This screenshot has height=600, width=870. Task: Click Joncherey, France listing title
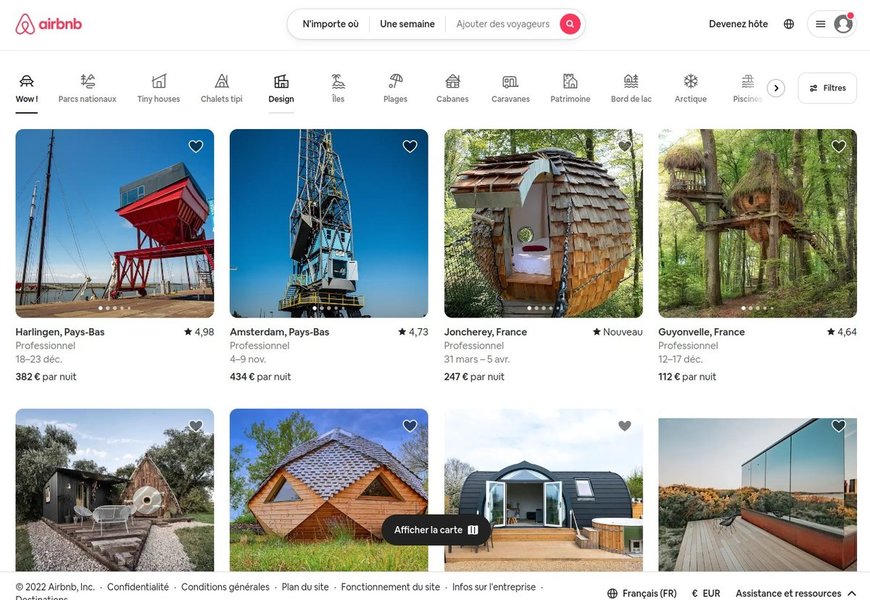pos(485,332)
